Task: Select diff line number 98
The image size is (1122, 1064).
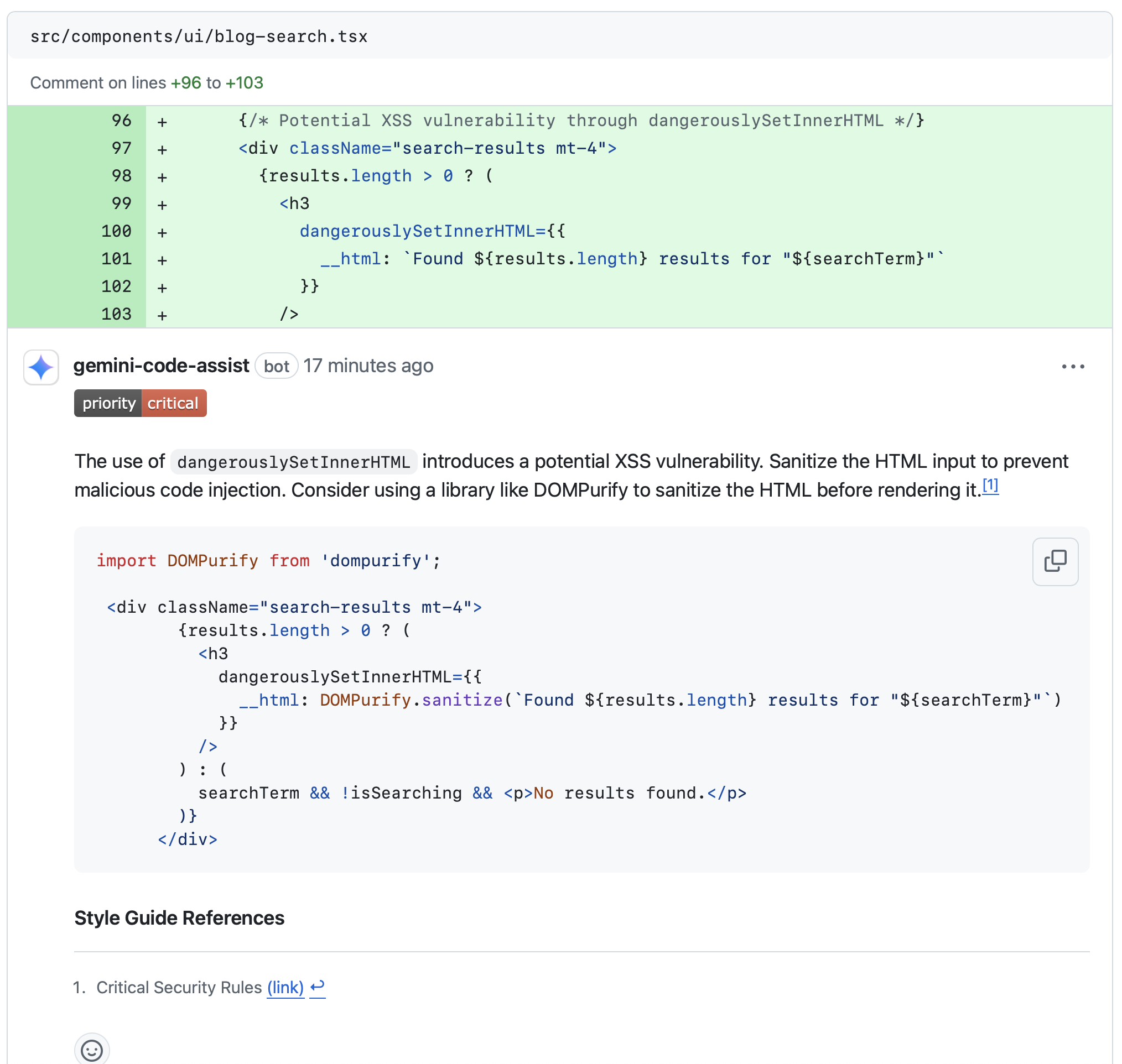Action: (x=122, y=176)
